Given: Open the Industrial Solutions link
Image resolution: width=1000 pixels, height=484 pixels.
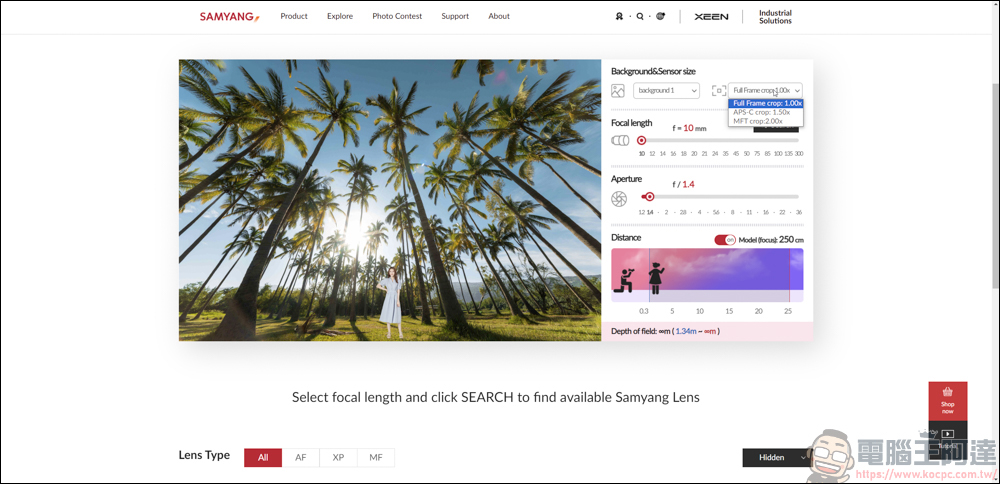Looking at the screenshot, I should pos(775,17).
